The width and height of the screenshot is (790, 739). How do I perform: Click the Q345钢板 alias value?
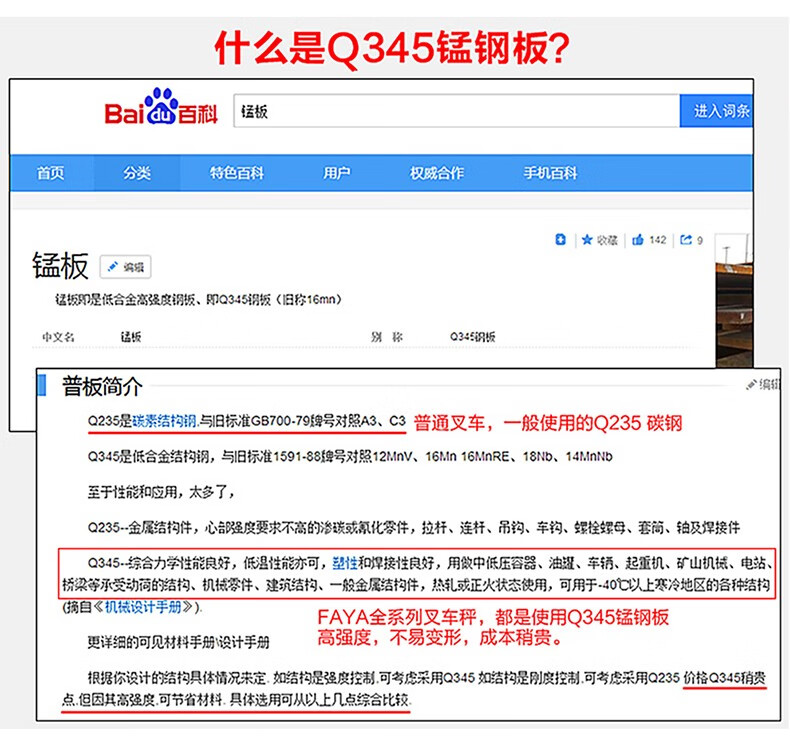[x=473, y=337]
